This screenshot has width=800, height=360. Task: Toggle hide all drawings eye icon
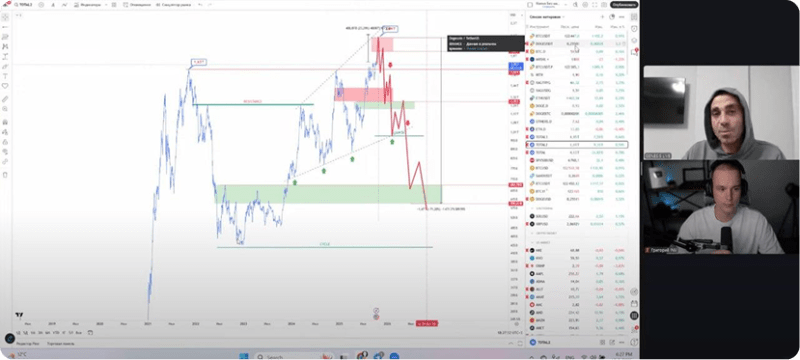pyautogui.click(x=5, y=151)
